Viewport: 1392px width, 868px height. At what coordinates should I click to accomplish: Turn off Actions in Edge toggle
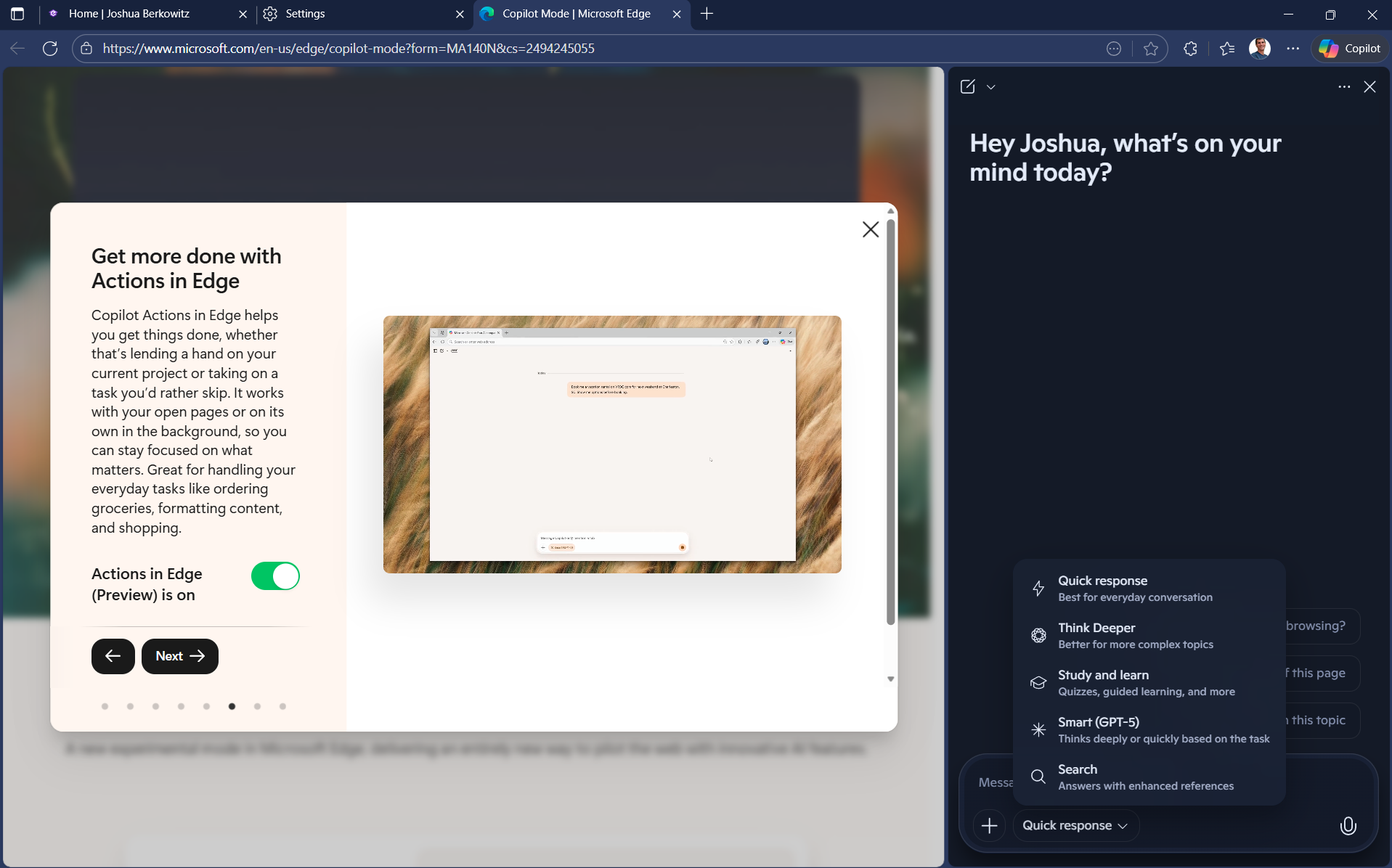pyautogui.click(x=275, y=576)
